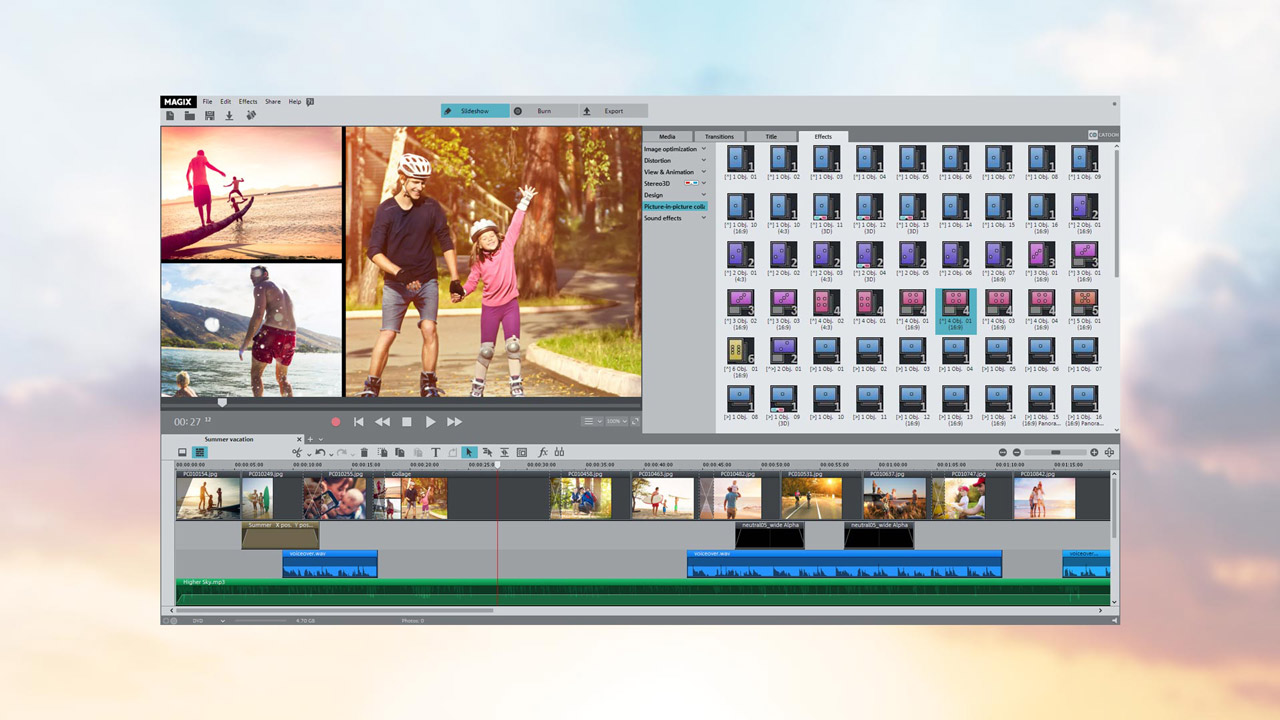1280x720 pixels.
Task: Open the title editor with the T icon
Action: [x=435, y=453]
